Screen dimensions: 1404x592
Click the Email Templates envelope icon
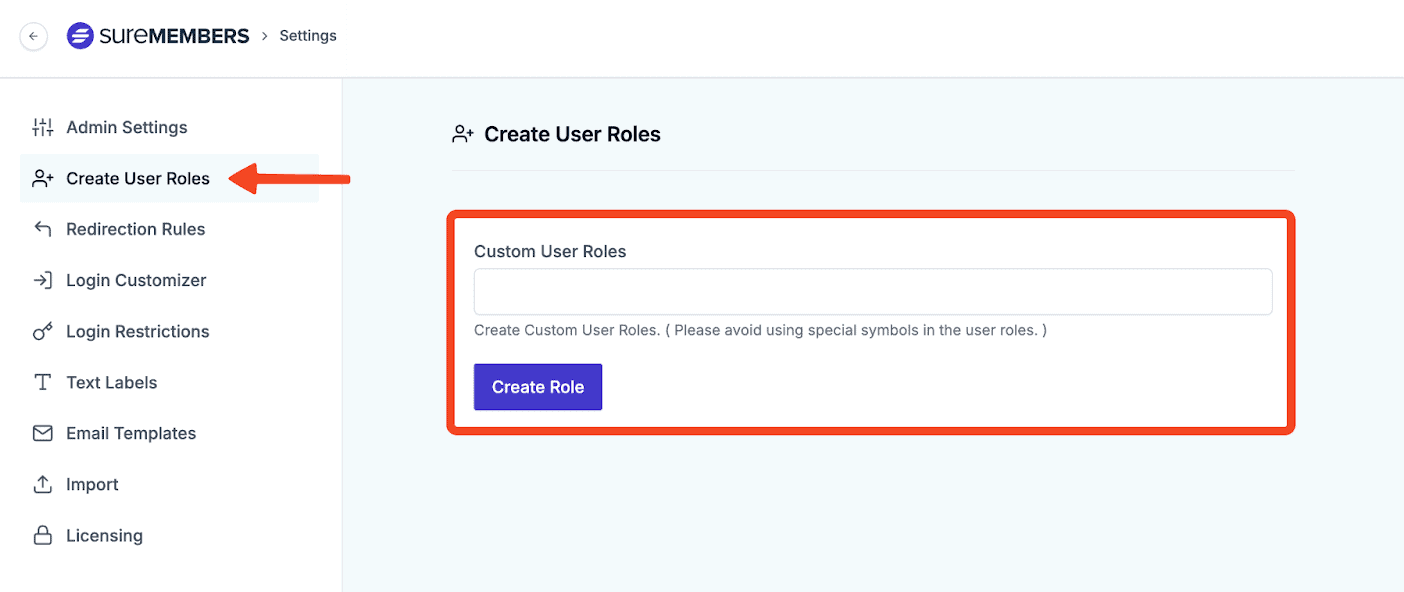pos(42,433)
